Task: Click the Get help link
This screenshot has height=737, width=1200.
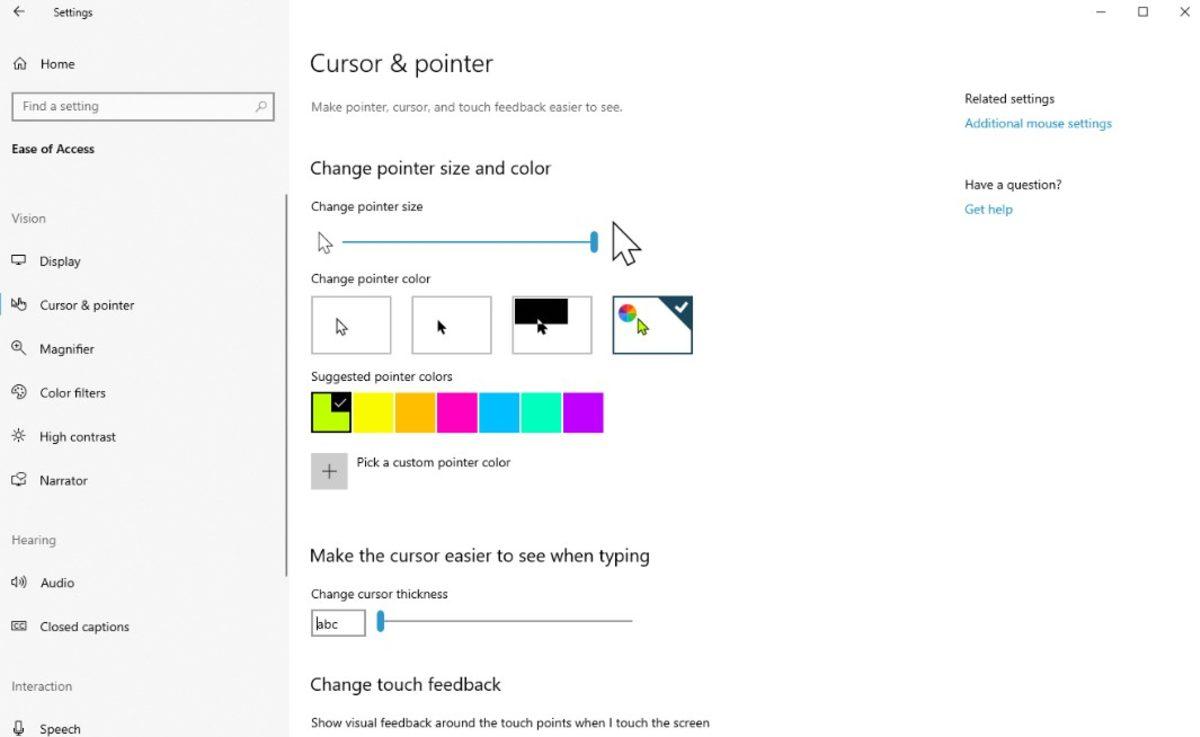Action: (988, 209)
